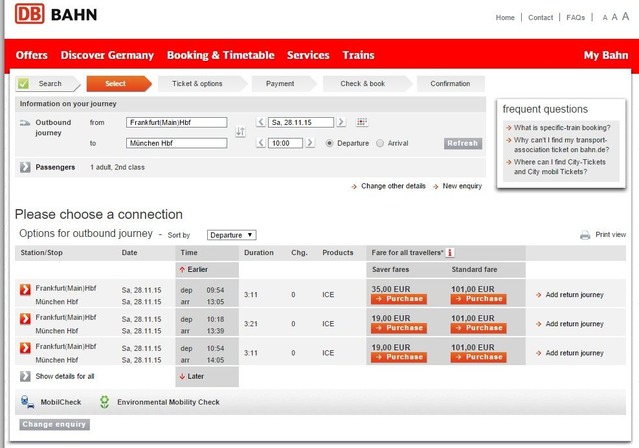The height and width of the screenshot is (448, 639).
Task: Go back to the Search step
Action: click(48, 84)
